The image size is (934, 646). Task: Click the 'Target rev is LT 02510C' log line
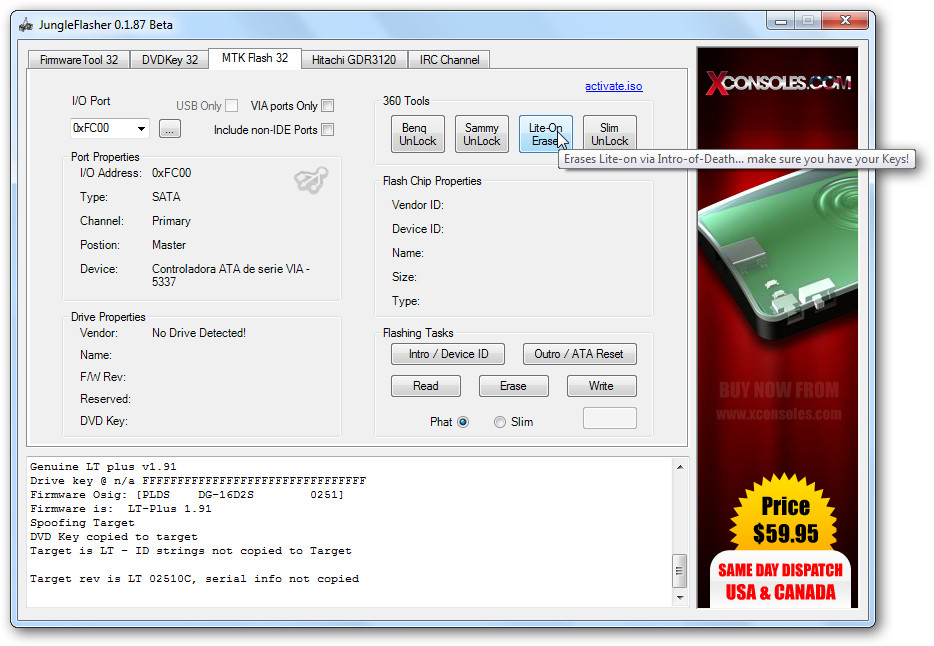coord(194,579)
